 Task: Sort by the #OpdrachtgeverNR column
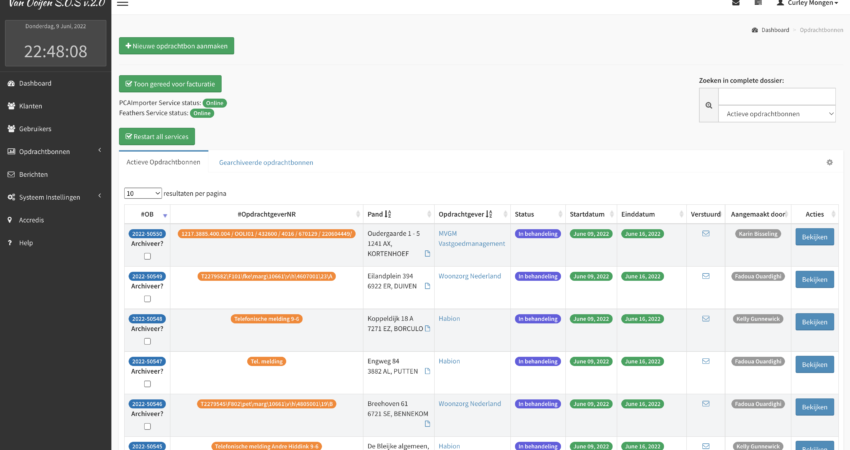pyautogui.click(x=267, y=215)
